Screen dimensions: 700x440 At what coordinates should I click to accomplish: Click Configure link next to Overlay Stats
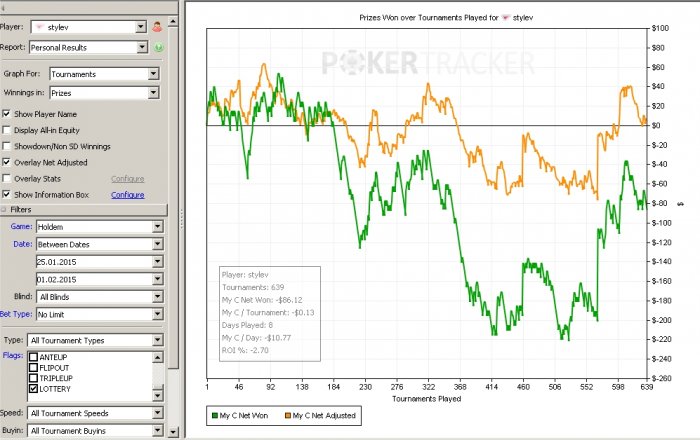click(x=128, y=178)
